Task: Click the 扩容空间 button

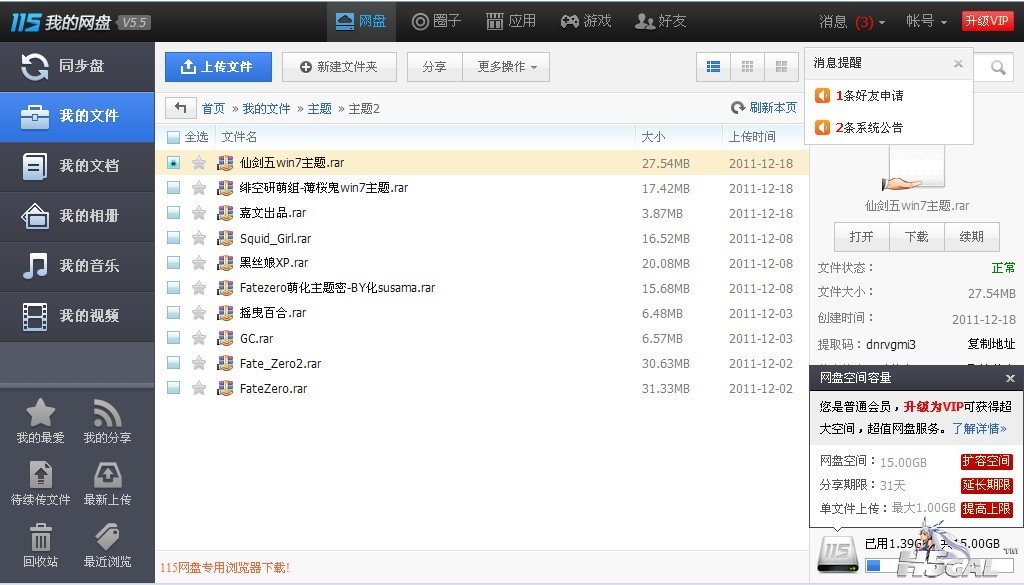Action: point(986,462)
